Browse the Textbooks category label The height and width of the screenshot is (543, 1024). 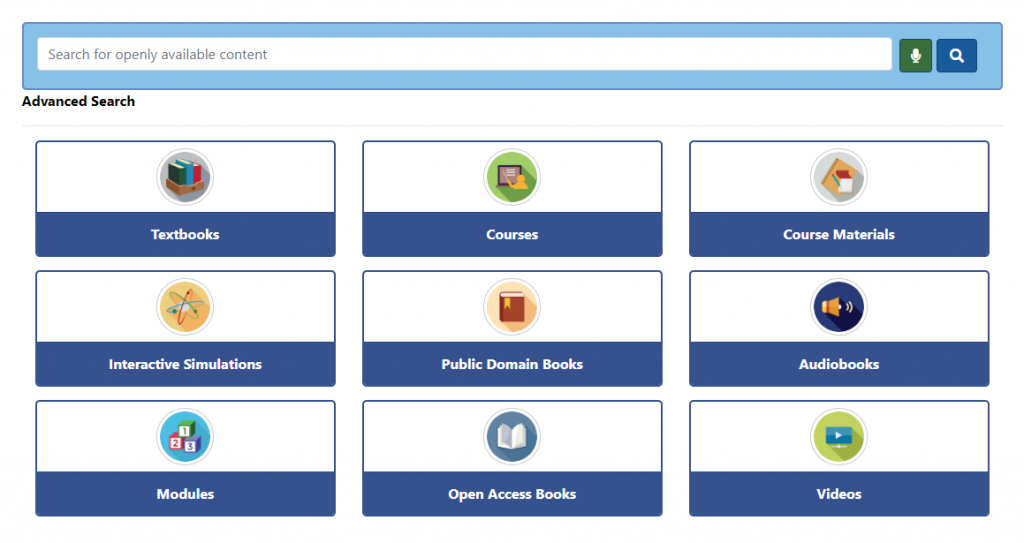click(x=185, y=234)
